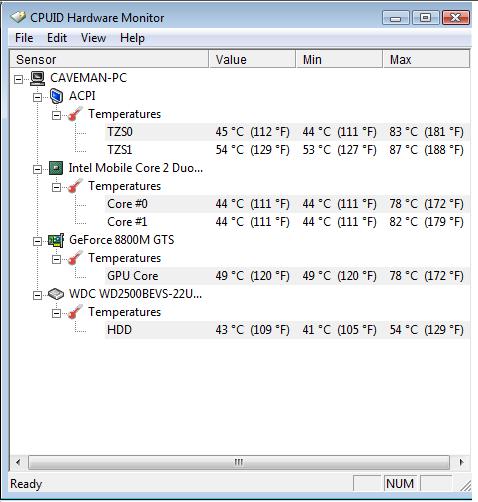Open the Help menu

point(132,38)
